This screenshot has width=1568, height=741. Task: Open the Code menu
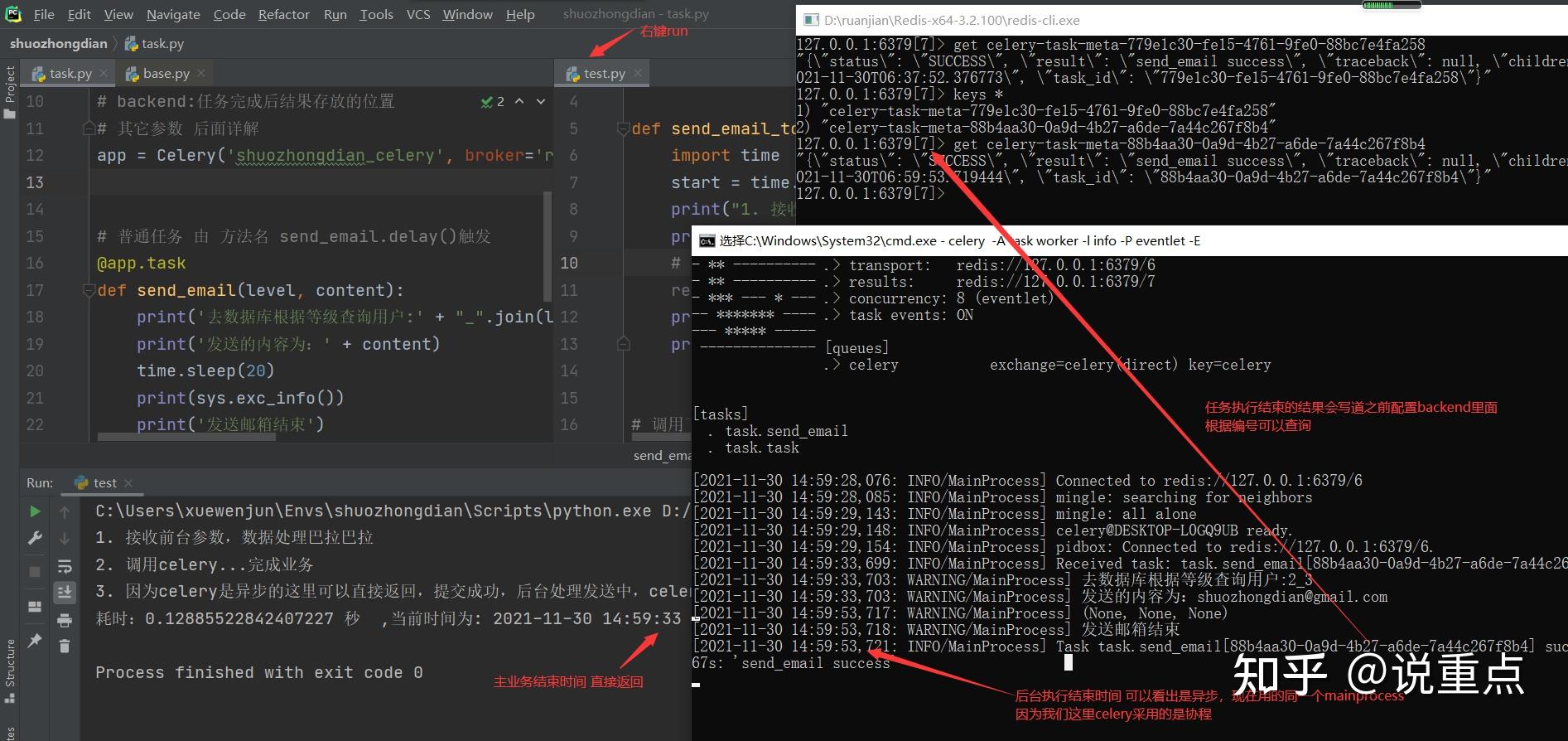pos(229,14)
